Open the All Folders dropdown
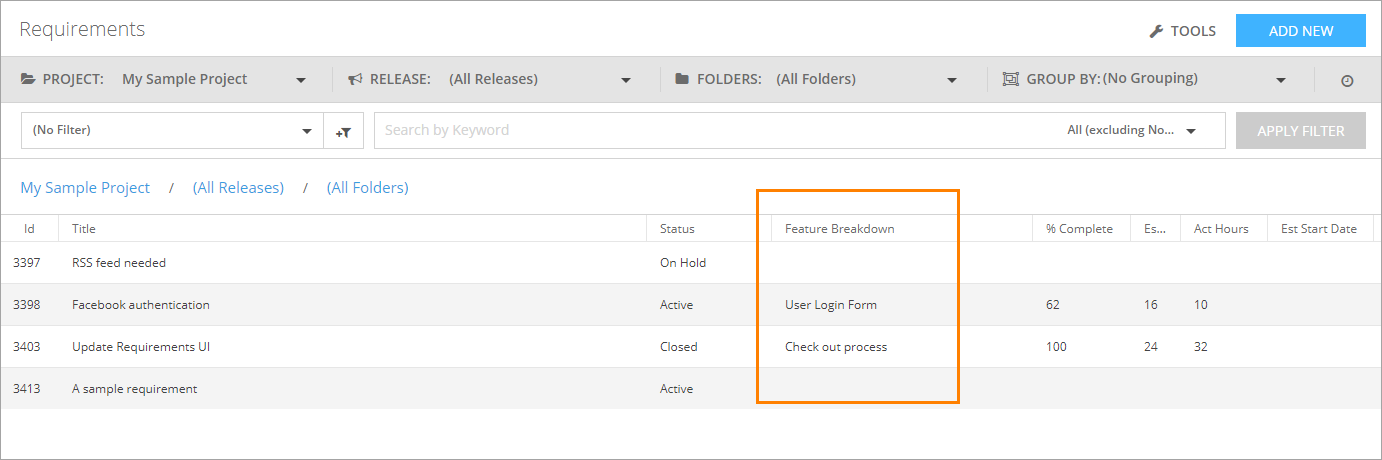 point(952,80)
